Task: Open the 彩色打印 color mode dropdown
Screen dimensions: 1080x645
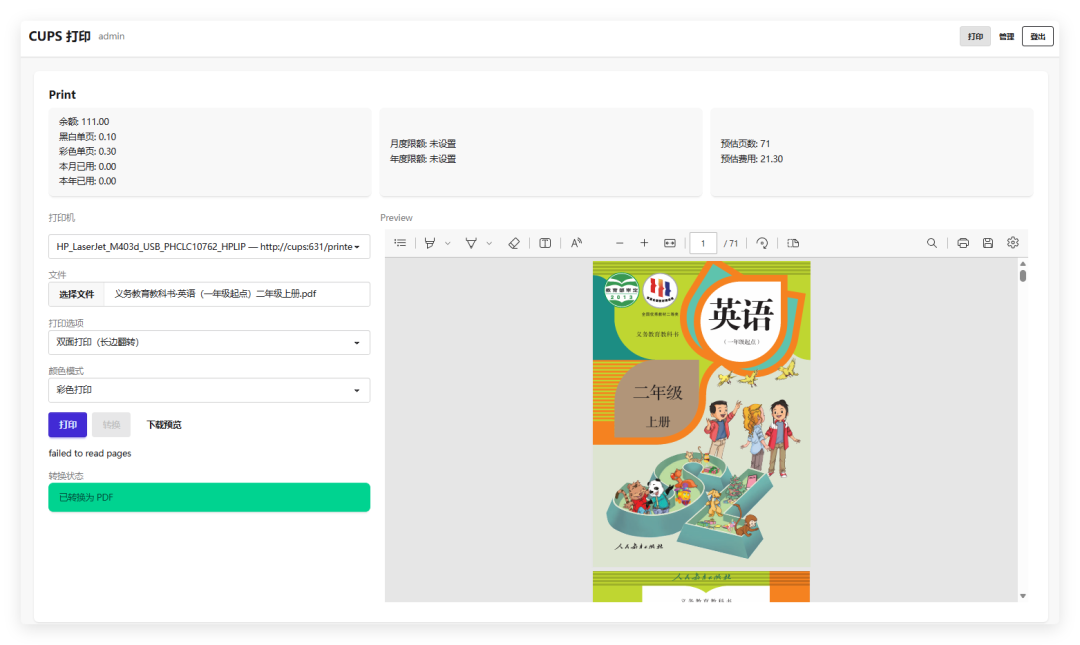Action: click(x=209, y=390)
